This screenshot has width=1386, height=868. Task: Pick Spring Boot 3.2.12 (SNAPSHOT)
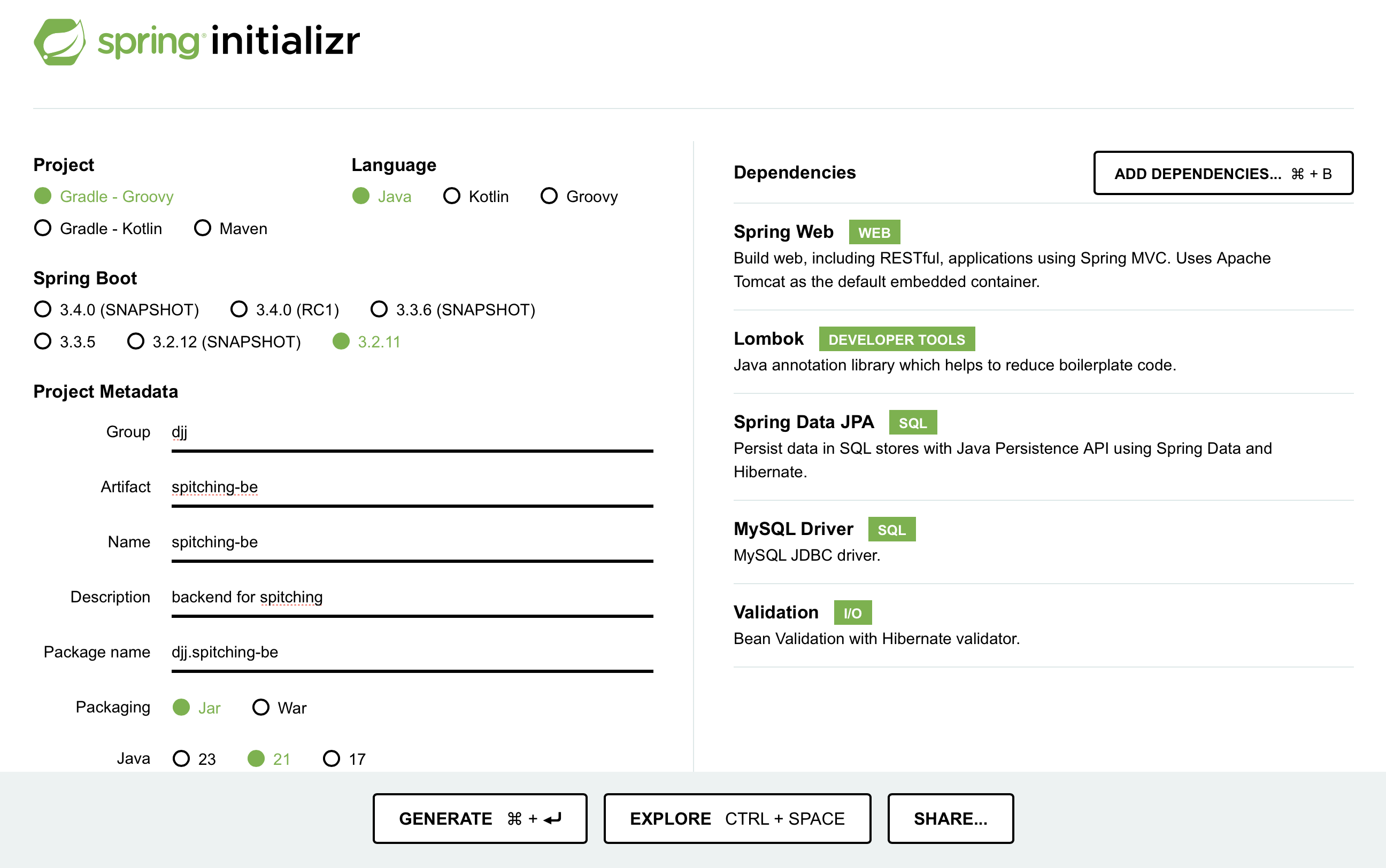[x=135, y=342]
